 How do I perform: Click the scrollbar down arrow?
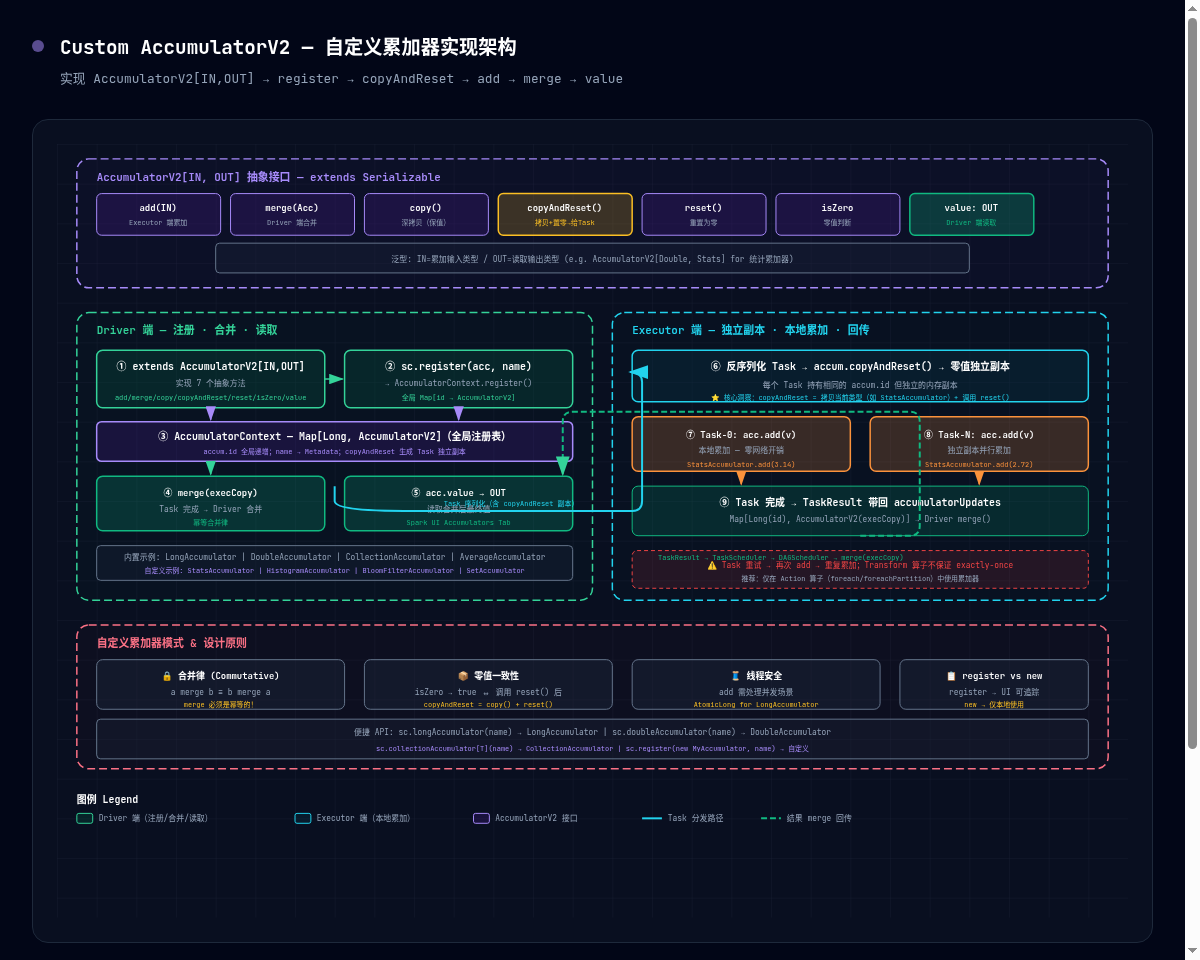1192,952
